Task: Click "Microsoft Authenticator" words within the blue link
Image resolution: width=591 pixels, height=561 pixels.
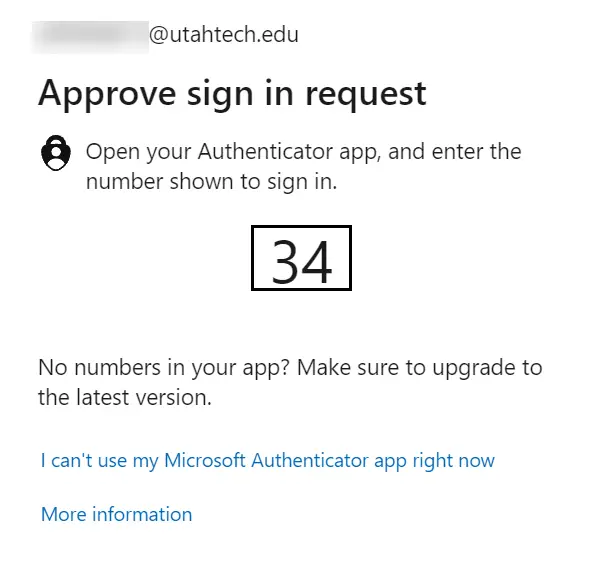Action: point(266,460)
